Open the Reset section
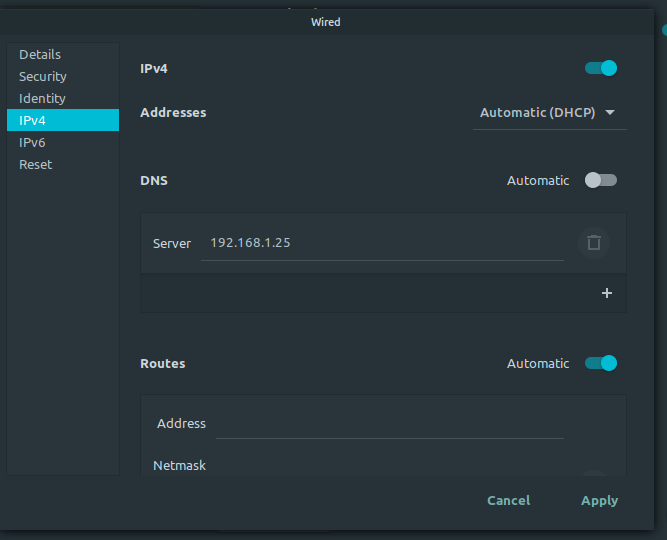This screenshot has height=540, width=667. pos(36,165)
